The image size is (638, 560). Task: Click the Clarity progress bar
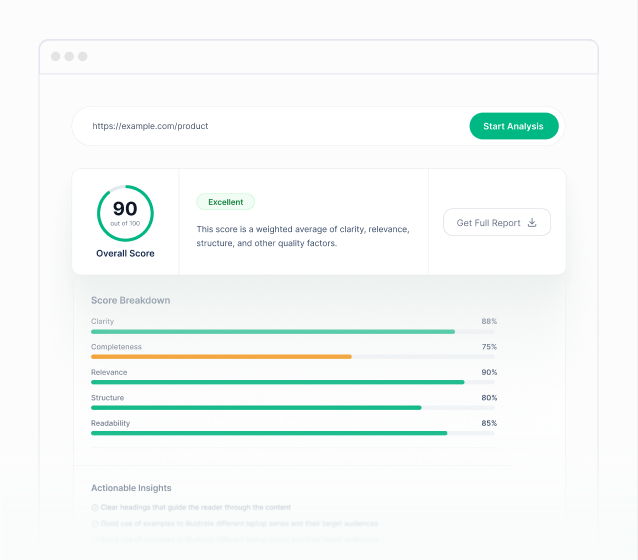[x=293, y=332]
